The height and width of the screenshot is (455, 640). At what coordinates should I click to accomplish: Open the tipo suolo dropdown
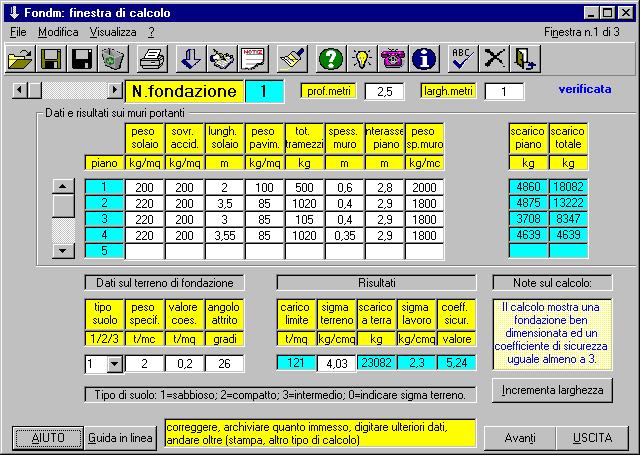(112, 363)
